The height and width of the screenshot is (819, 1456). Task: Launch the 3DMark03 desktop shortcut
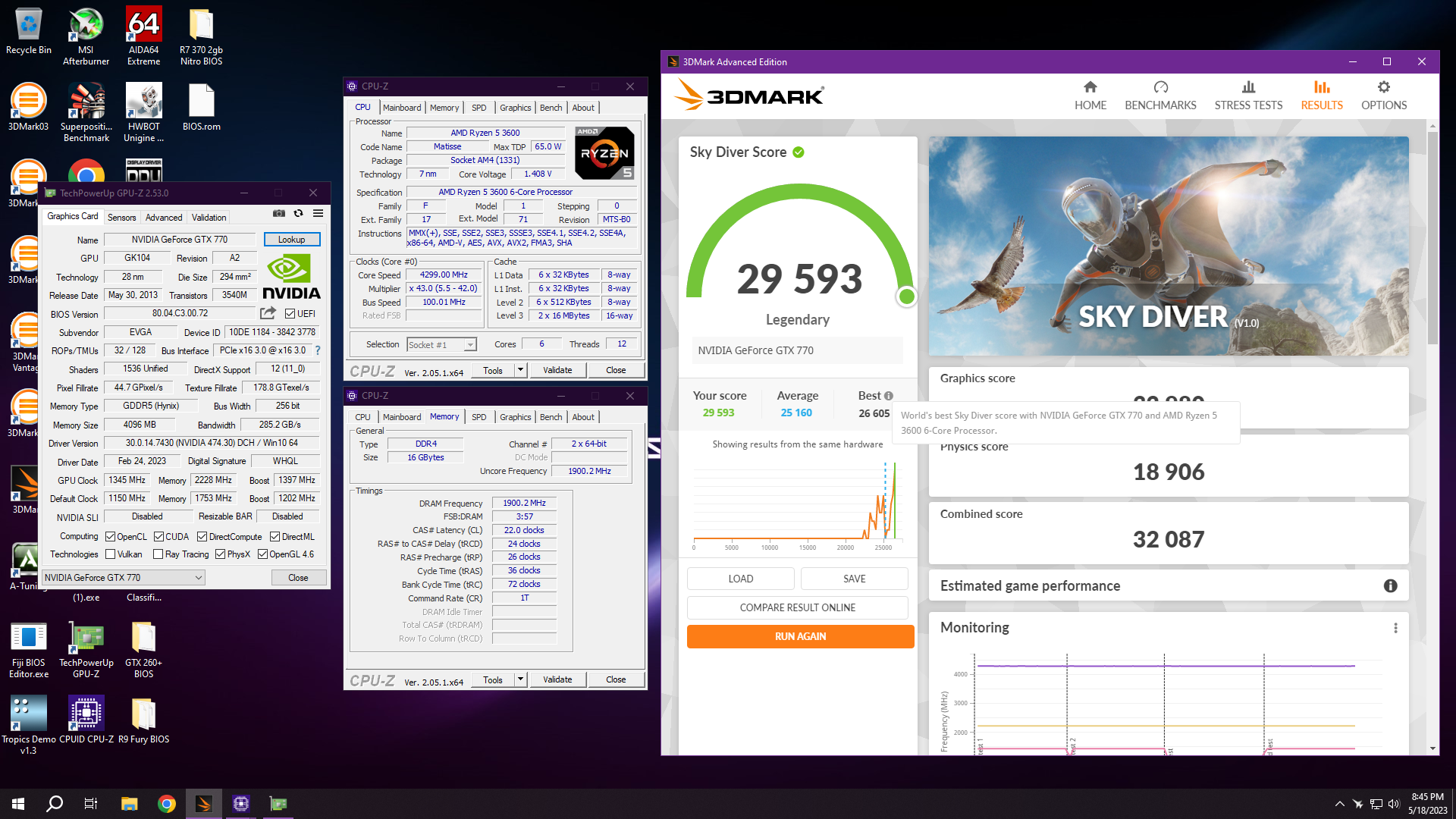point(28,107)
